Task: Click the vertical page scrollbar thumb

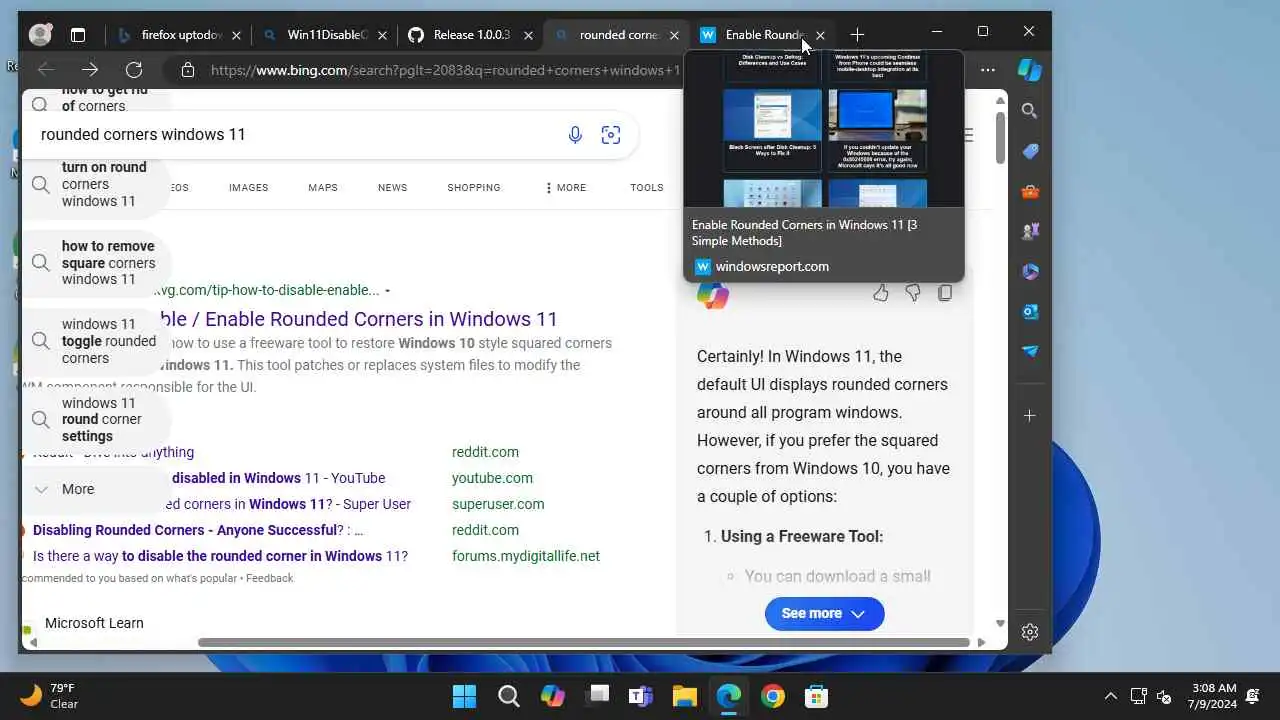Action: point(1000,137)
